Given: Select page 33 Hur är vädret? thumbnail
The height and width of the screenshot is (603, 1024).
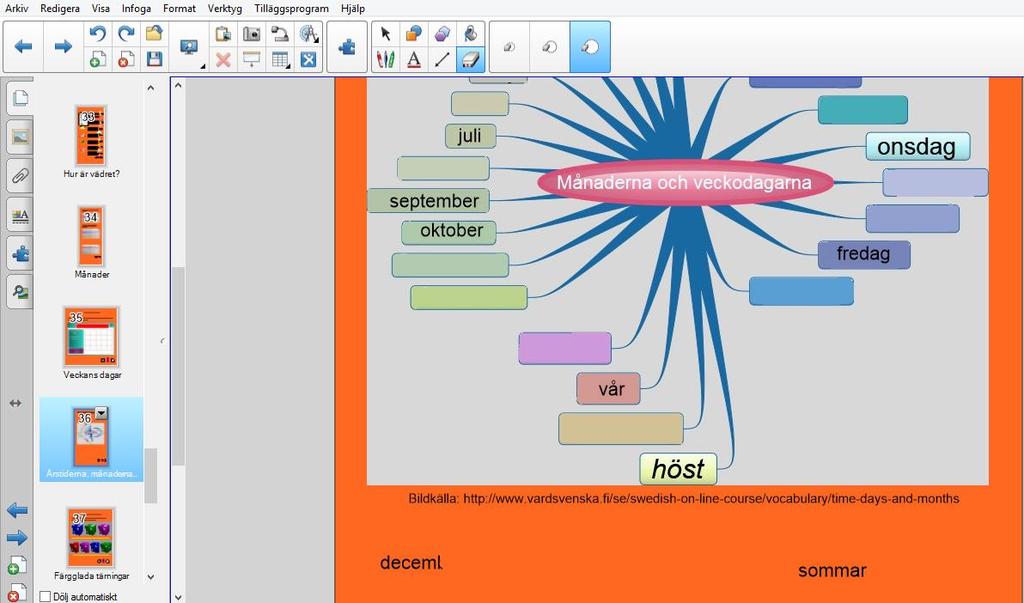Looking at the screenshot, I should (91, 135).
